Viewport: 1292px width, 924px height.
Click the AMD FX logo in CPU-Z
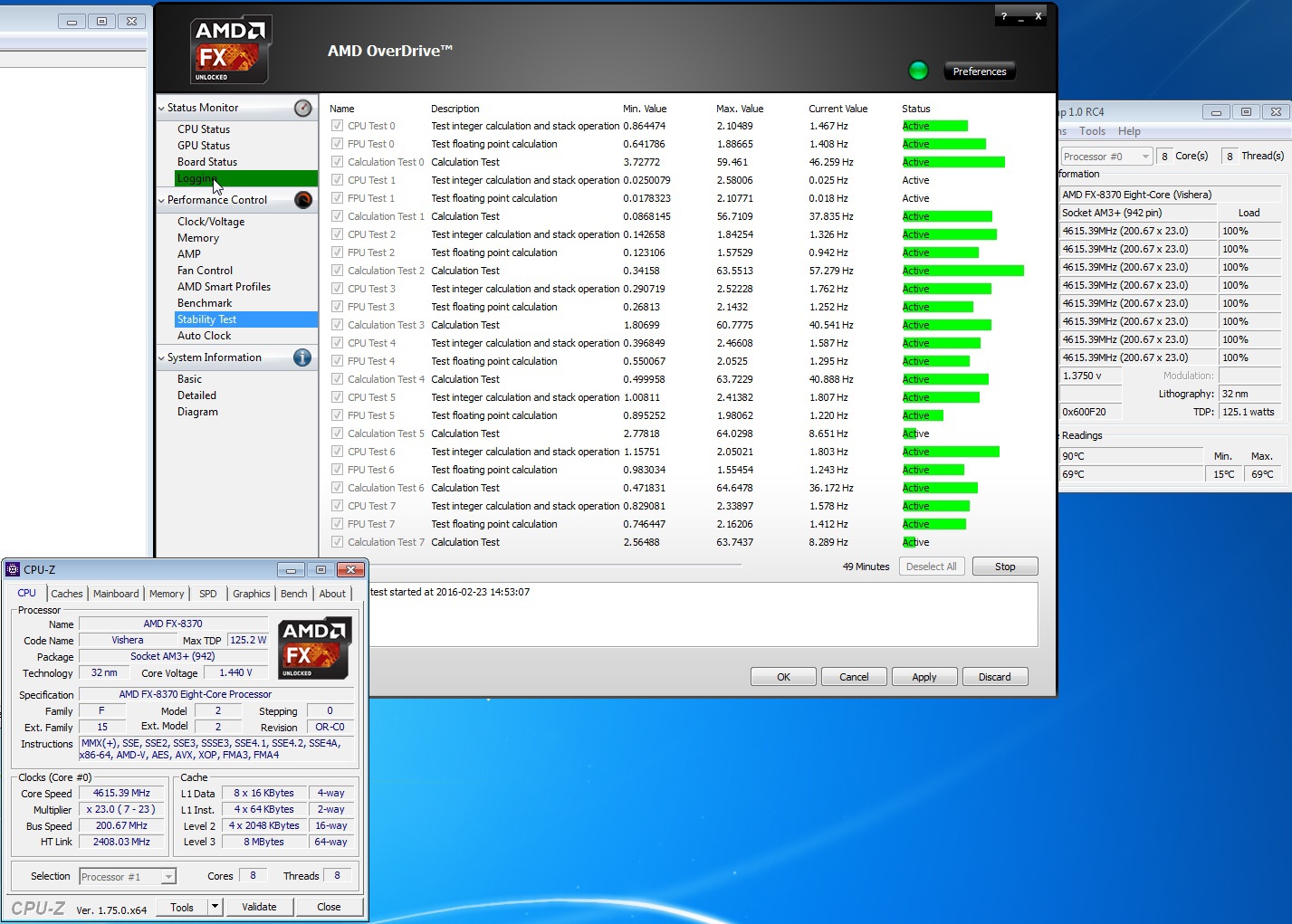315,648
